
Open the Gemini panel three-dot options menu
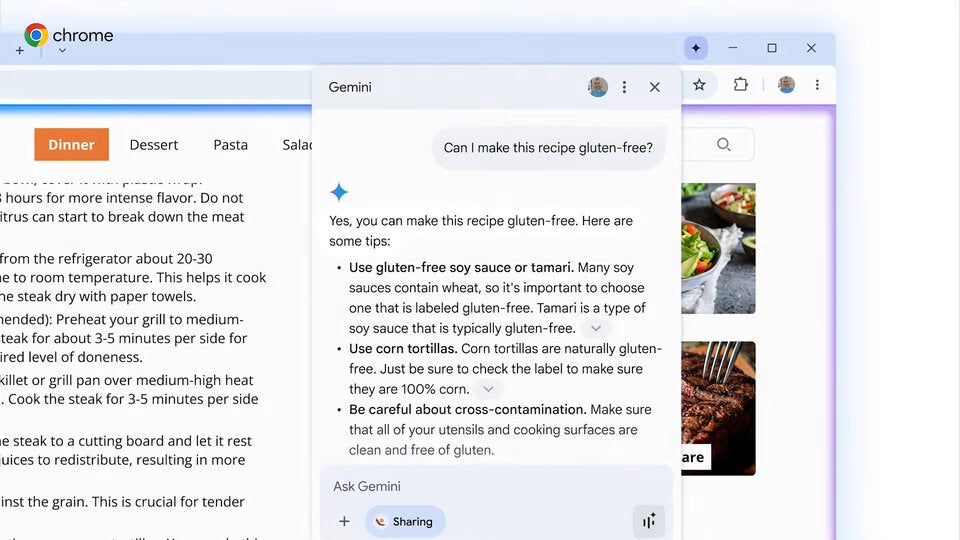point(625,87)
